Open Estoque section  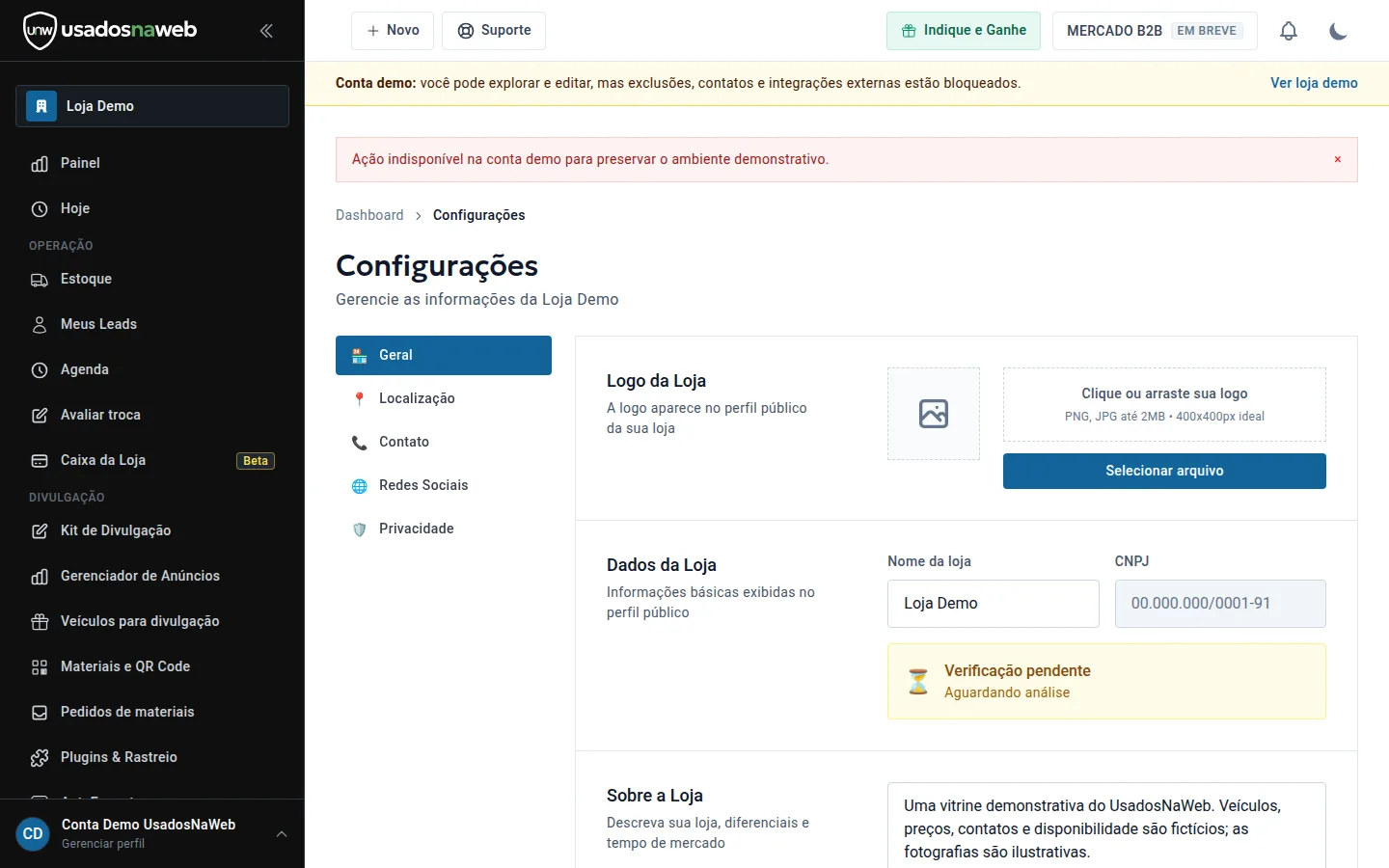pyautogui.click(x=152, y=279)
